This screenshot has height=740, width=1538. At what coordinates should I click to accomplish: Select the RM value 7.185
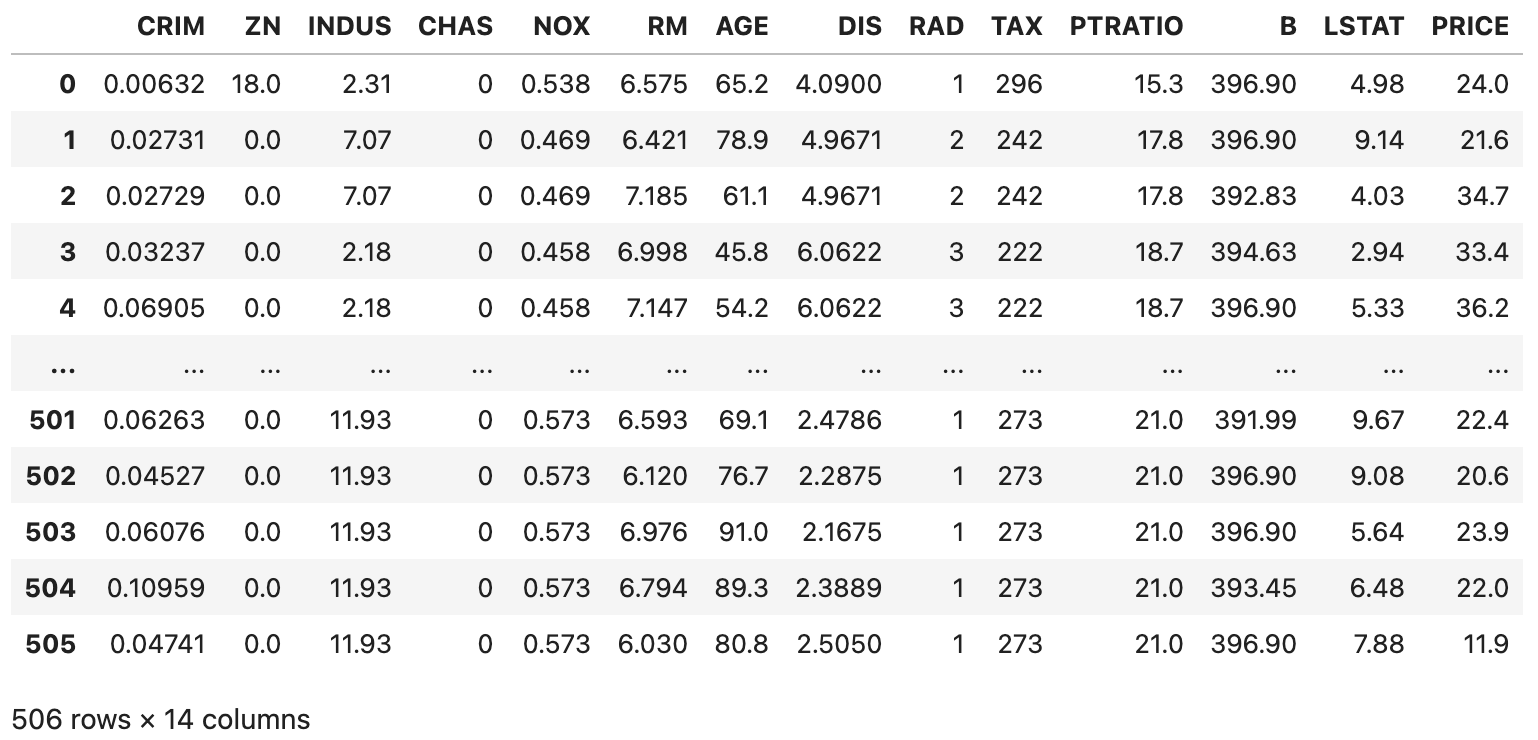tap(653, 196)
